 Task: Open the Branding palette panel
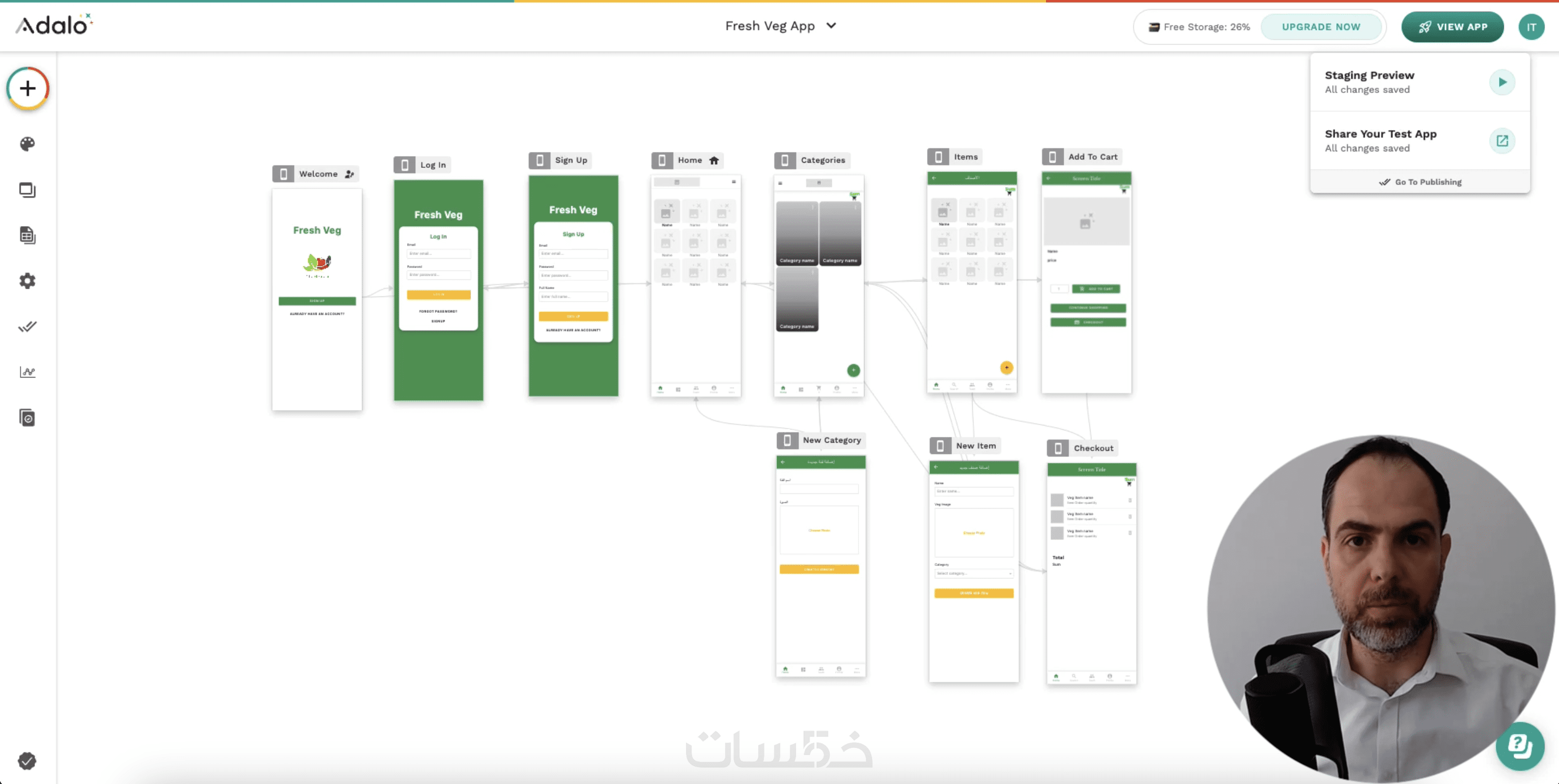tap(27, 144)
